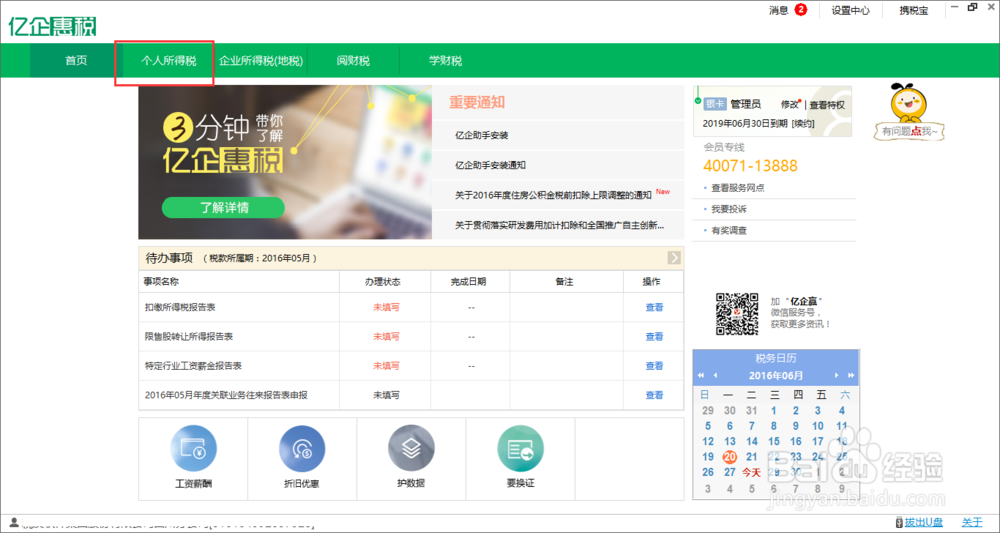Select day 15 in the tax calendar
The width and height of the screenshot is (1000, 533).
(774, 441)
